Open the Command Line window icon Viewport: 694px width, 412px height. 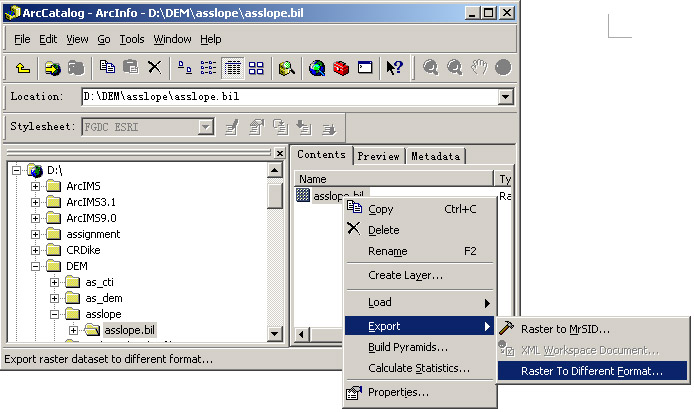pyautogui.click(x=365, y=68)
